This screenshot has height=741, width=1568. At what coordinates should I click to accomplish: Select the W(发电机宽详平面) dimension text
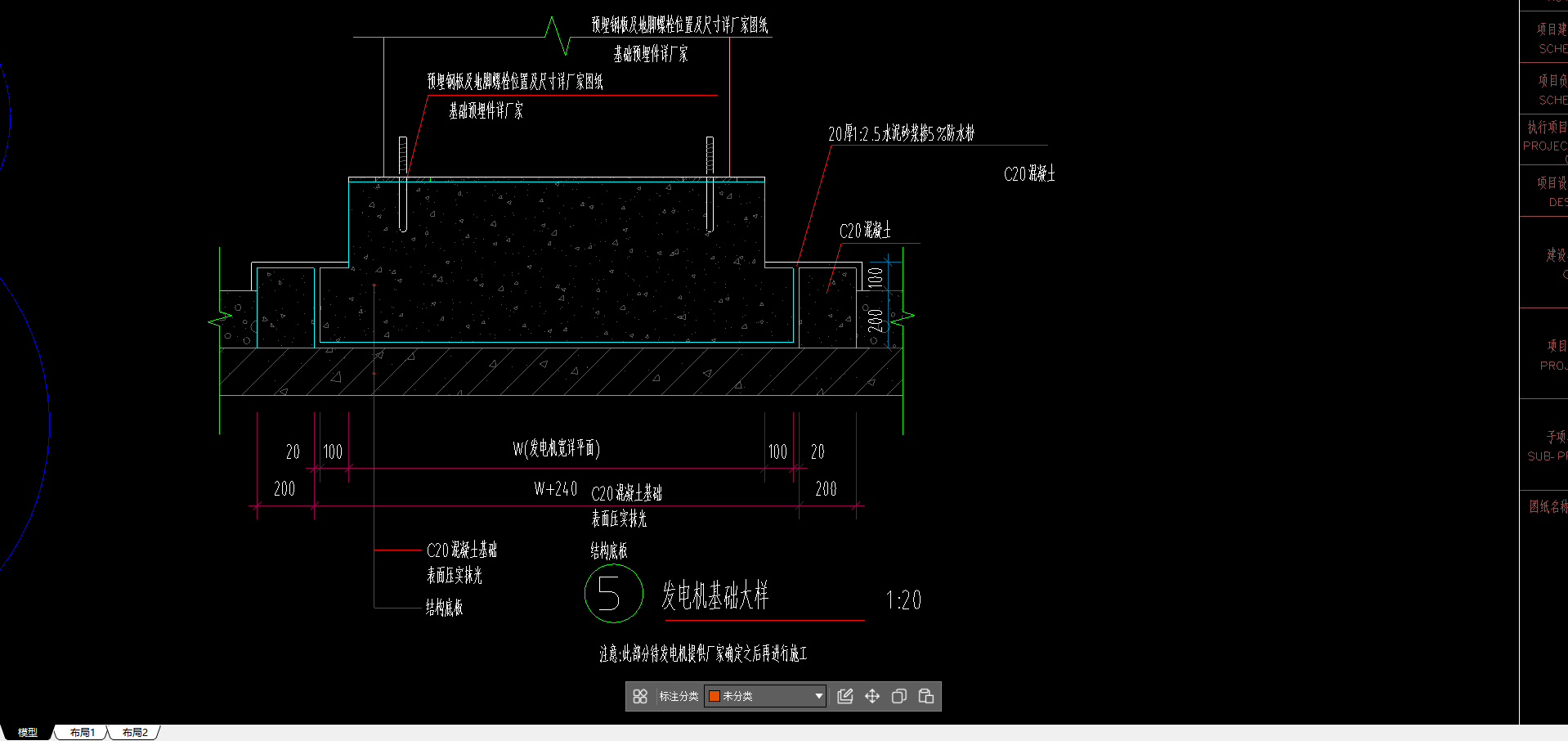tap(556, 448)
